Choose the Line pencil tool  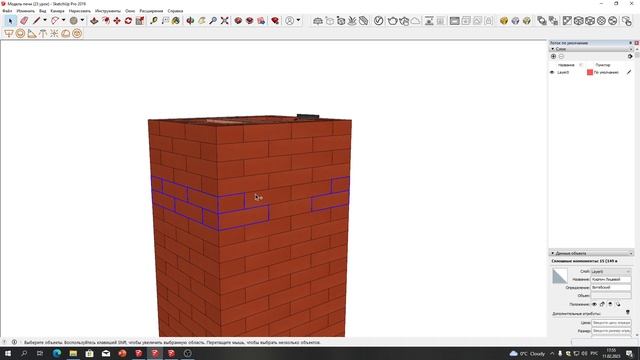tap(37, 20)
